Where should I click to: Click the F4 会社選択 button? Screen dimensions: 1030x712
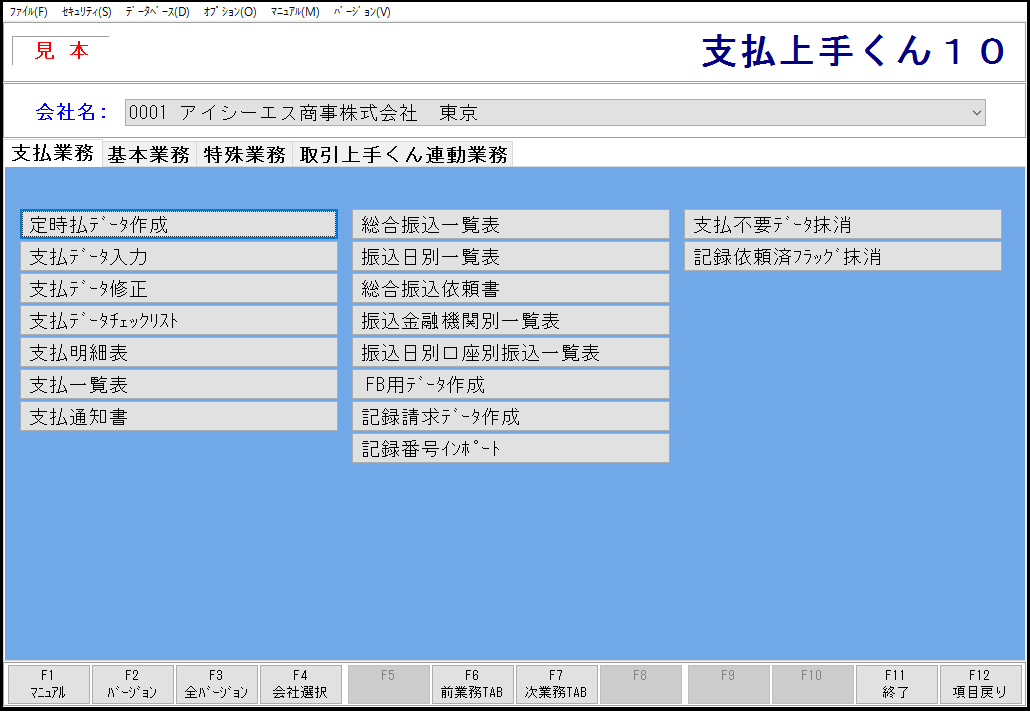click(x=301, y=684)
